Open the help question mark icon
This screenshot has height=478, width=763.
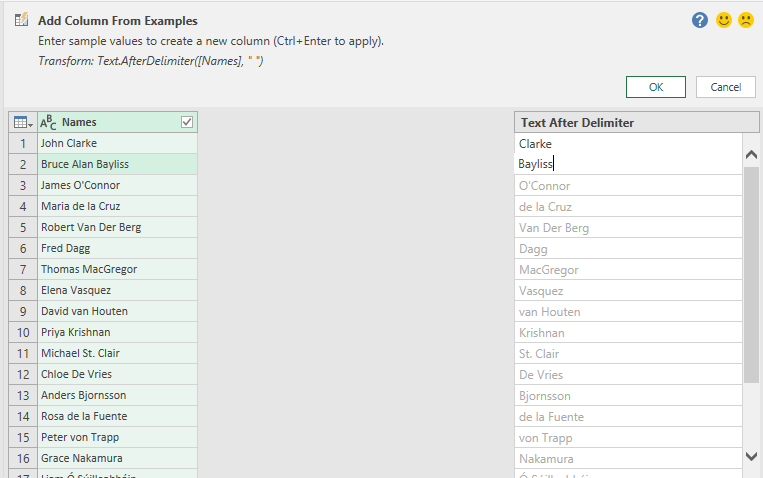coord(700,20)
